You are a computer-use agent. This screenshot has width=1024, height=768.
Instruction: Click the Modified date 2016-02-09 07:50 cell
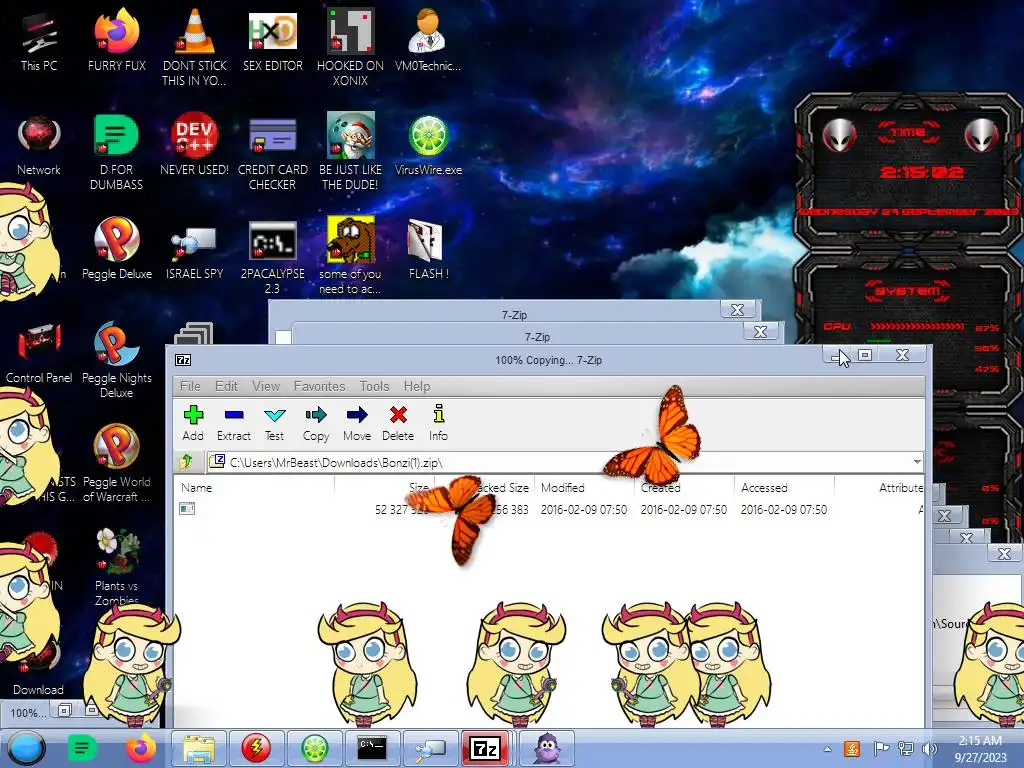(584, 509)
